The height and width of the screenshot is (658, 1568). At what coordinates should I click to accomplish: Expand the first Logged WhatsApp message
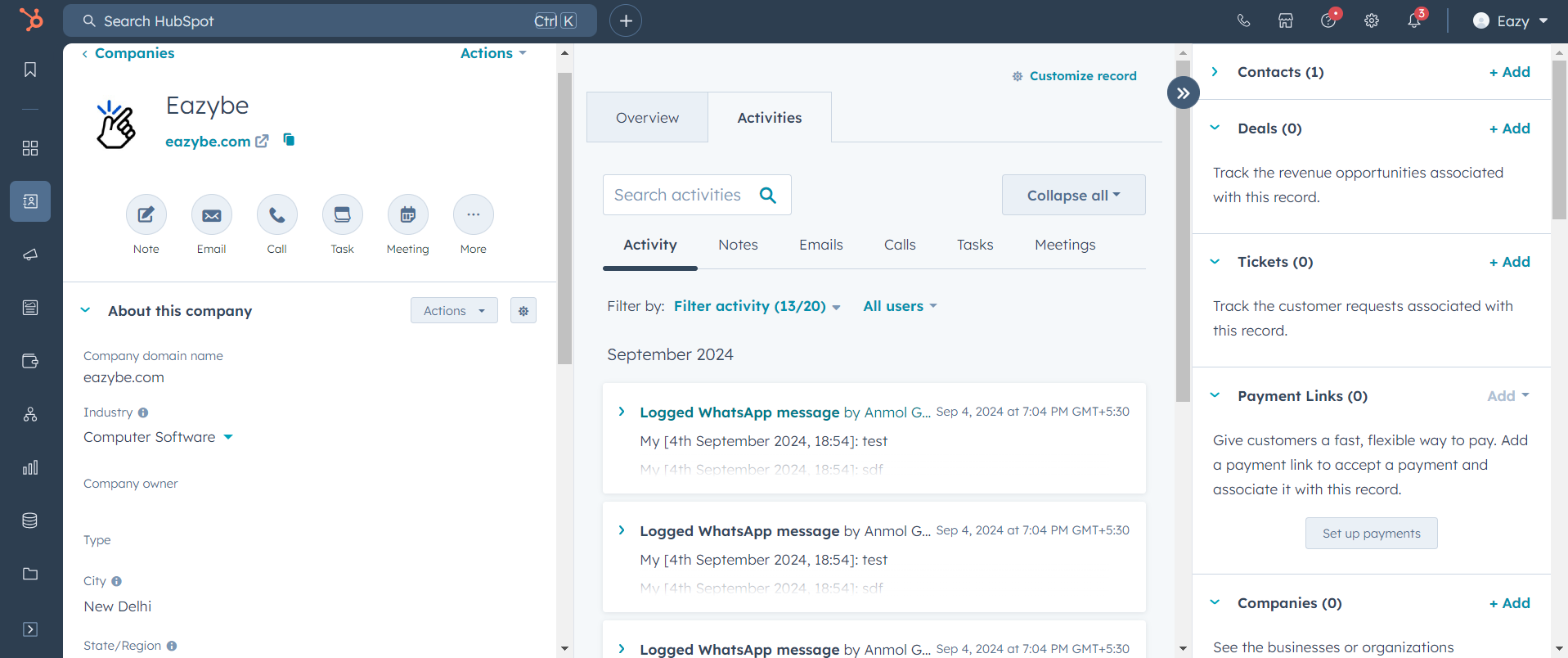click(x=622, y=412)
